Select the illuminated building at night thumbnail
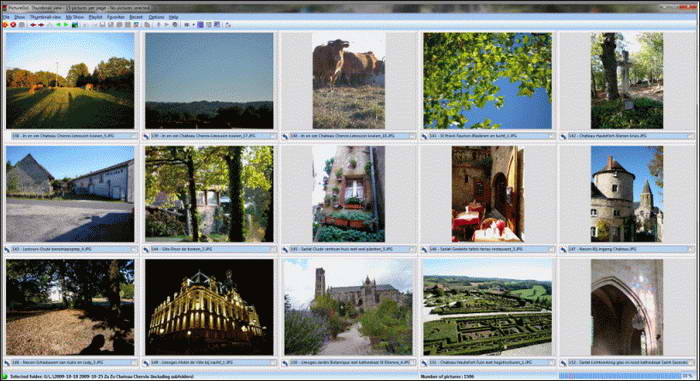700x381 pixels. coord(209,308)
